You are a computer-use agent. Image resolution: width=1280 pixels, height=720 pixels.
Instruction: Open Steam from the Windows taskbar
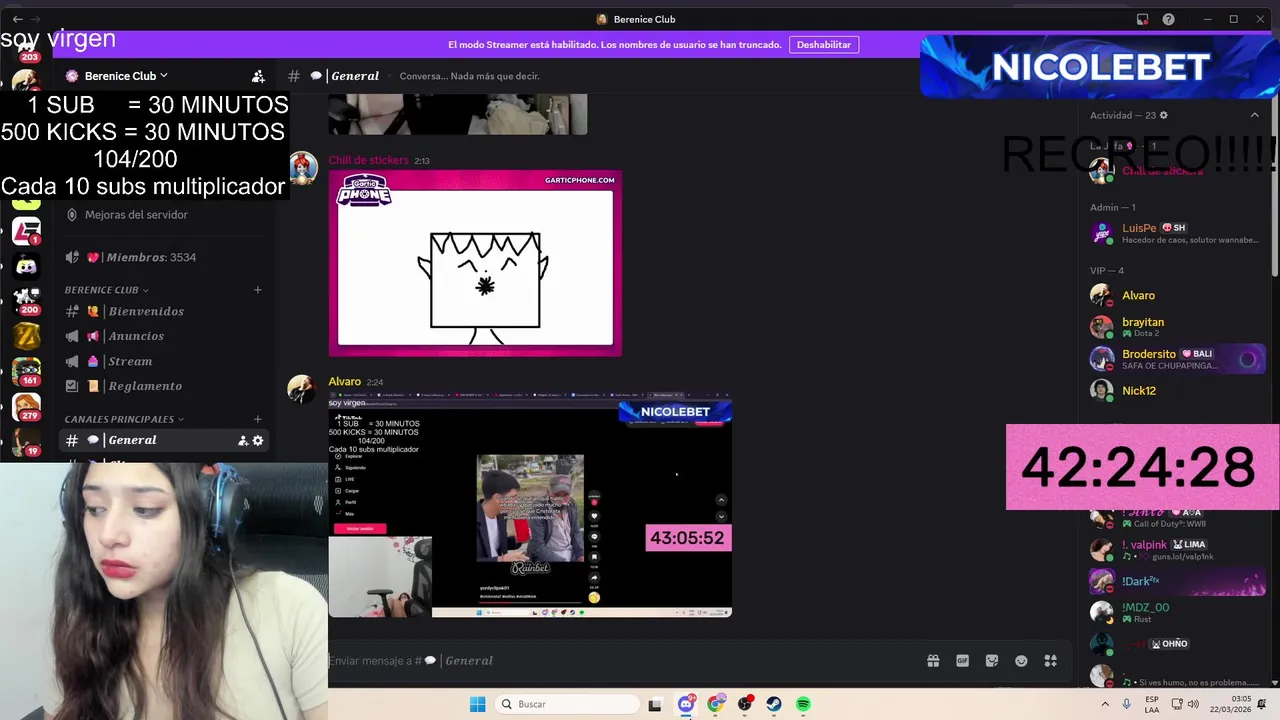coord(774,704)
